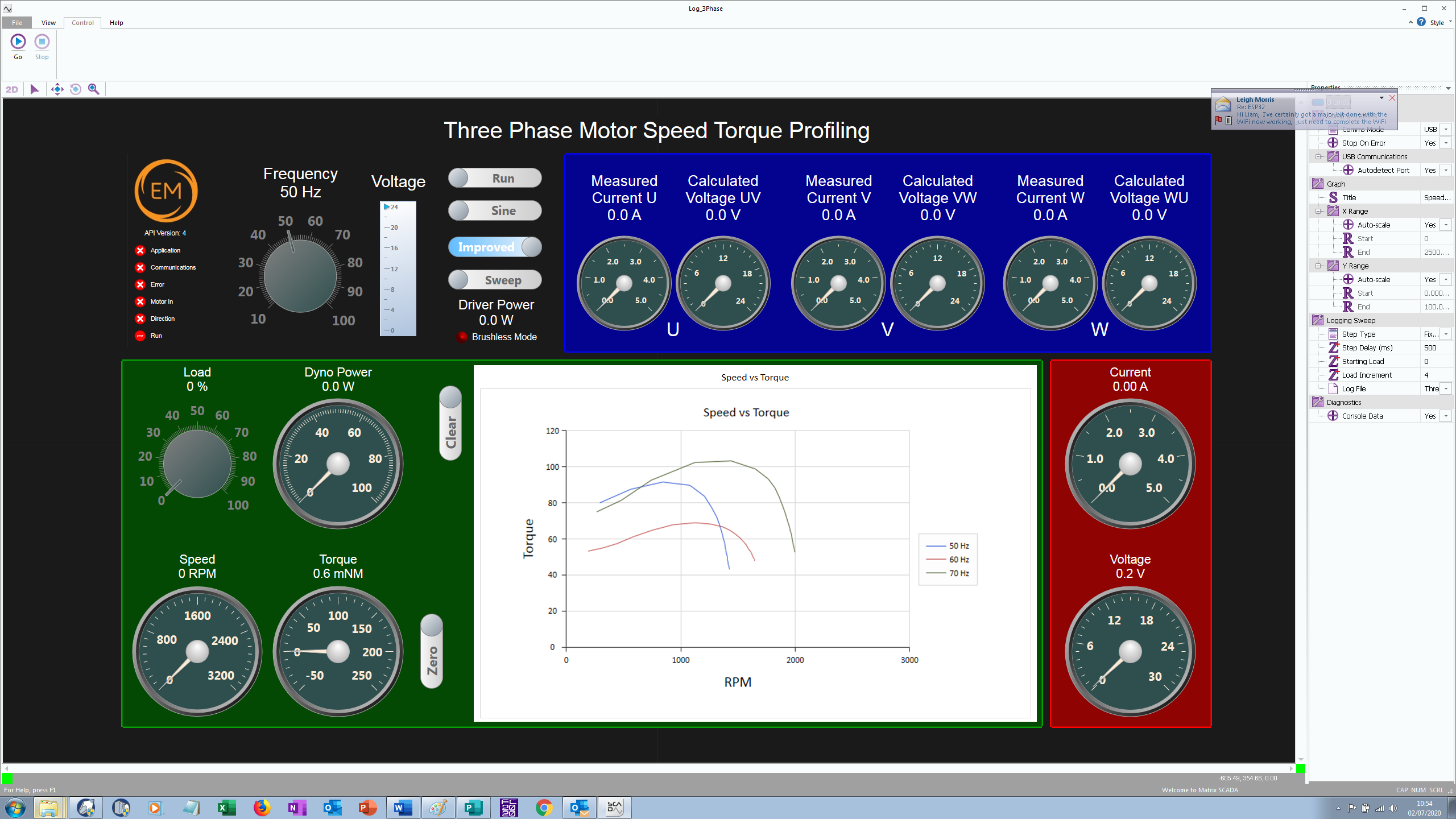Click the Go play icon
1456x819 pixels.
click(x=18, y=42)
